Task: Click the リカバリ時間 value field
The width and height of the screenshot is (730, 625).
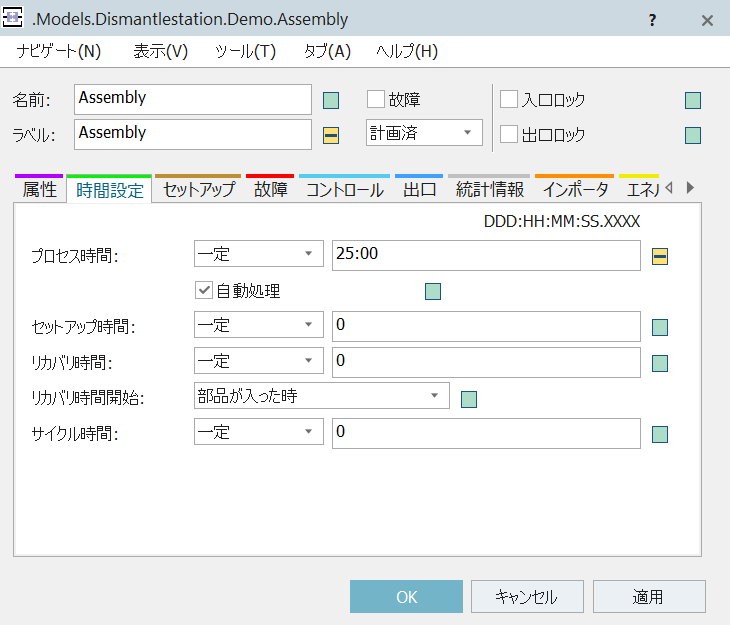Action: click(486, 362)
